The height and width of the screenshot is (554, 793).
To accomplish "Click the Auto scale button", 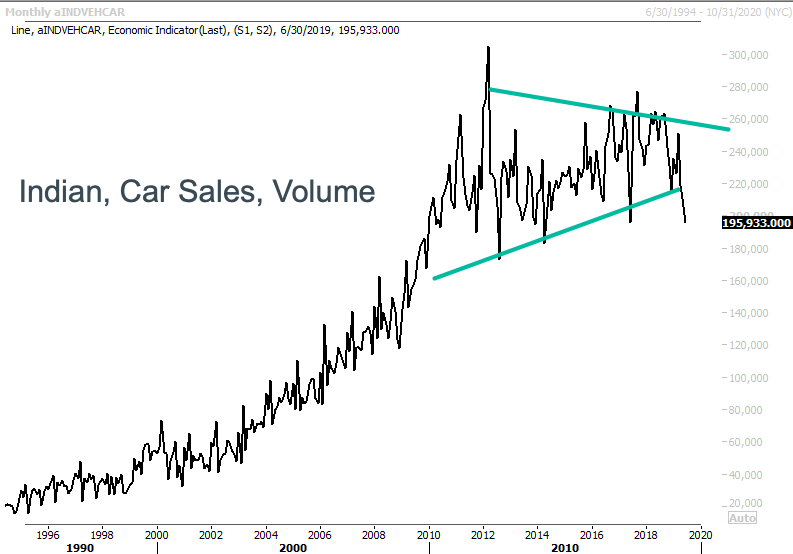I will point(742,518).
